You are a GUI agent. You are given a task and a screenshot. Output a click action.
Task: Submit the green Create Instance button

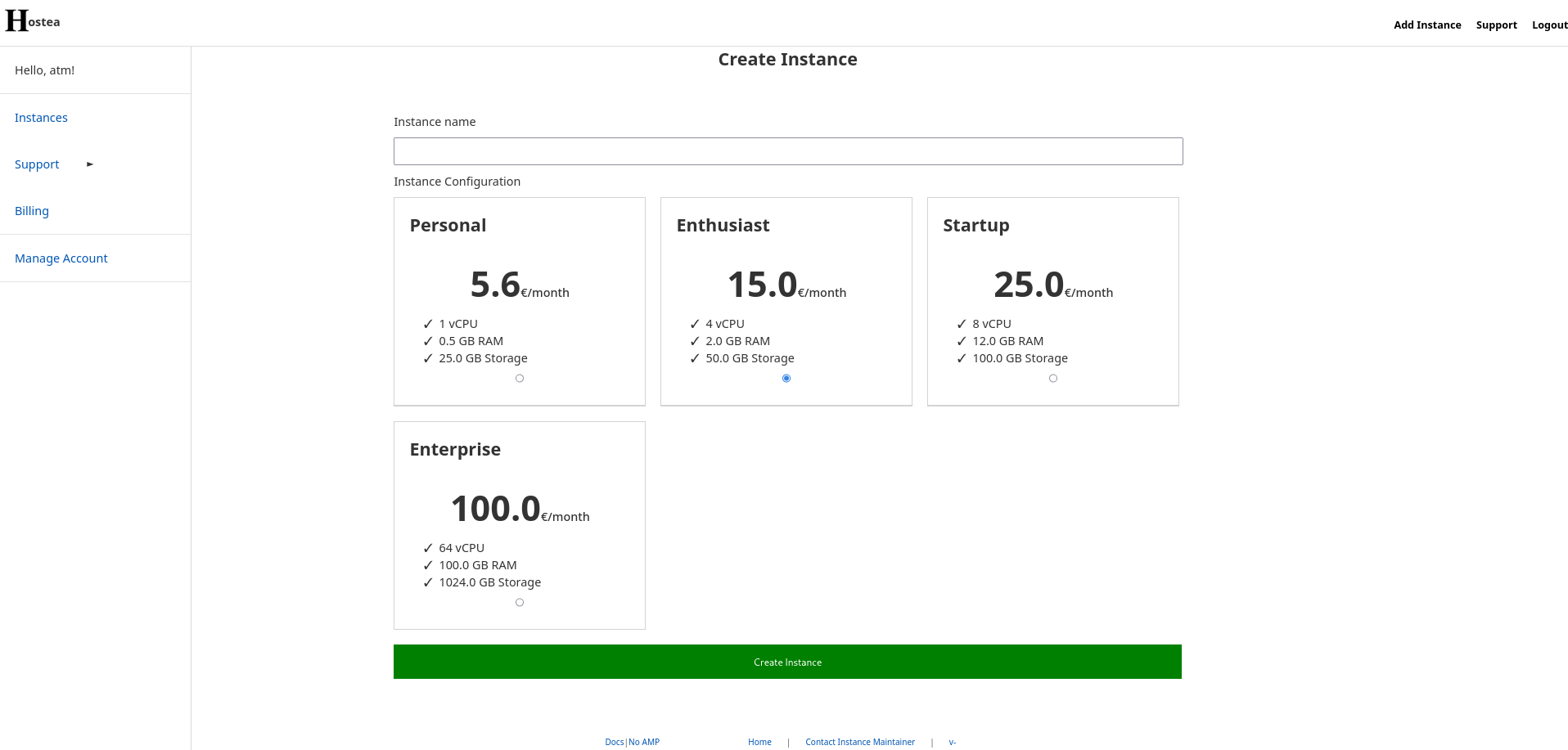tap(787, 662)
